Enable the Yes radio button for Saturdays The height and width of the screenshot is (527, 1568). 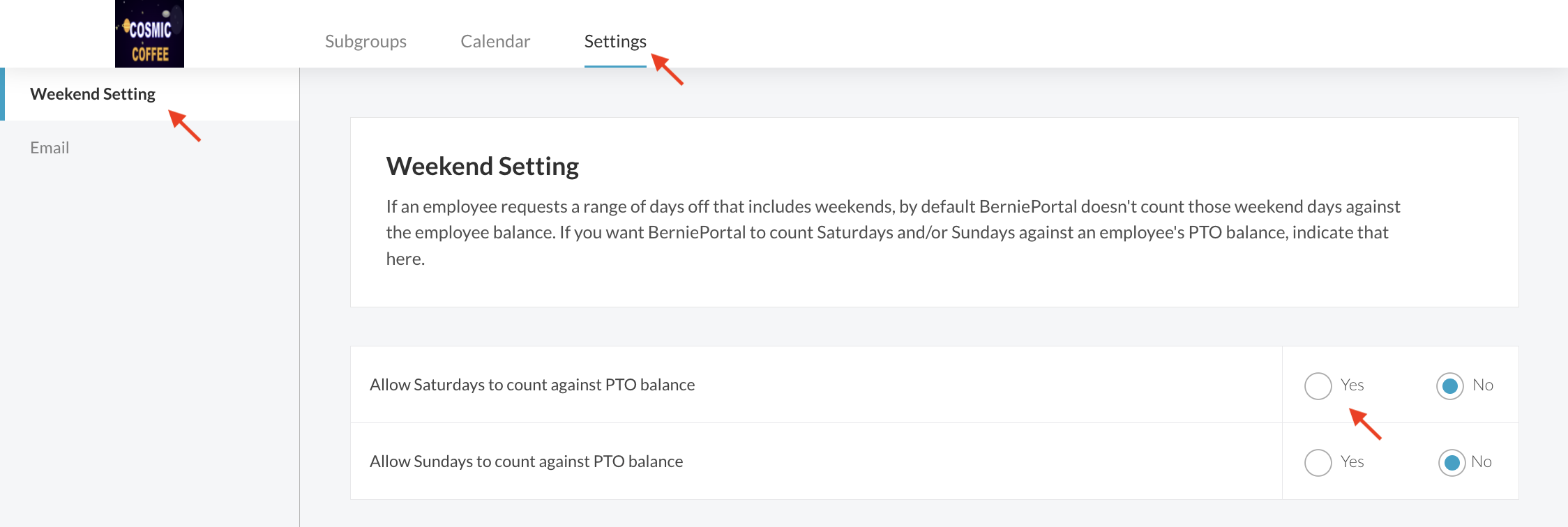coord(1318,385)
